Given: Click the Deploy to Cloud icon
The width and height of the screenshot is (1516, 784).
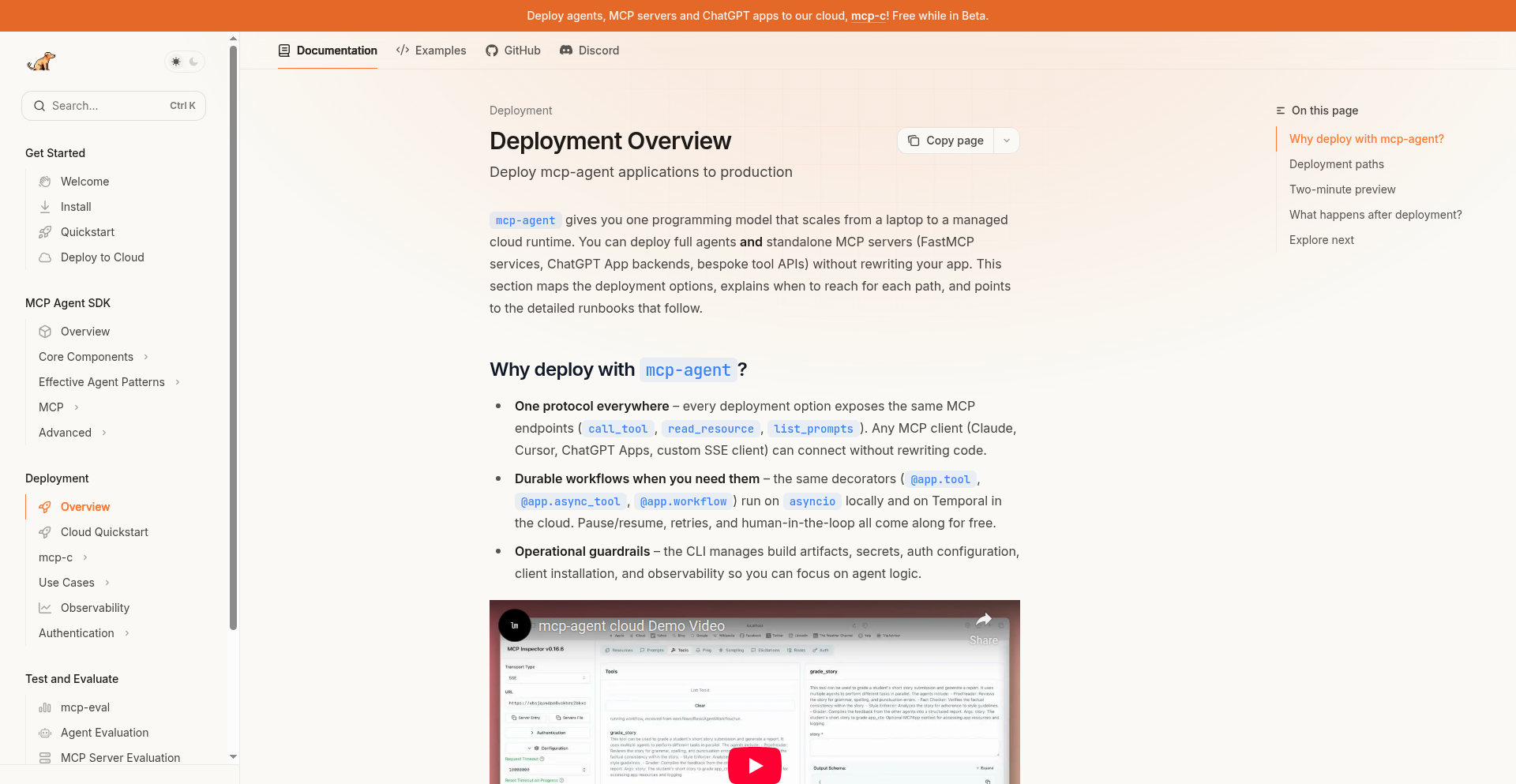Looking at the screenshot, I should [45, 257].
